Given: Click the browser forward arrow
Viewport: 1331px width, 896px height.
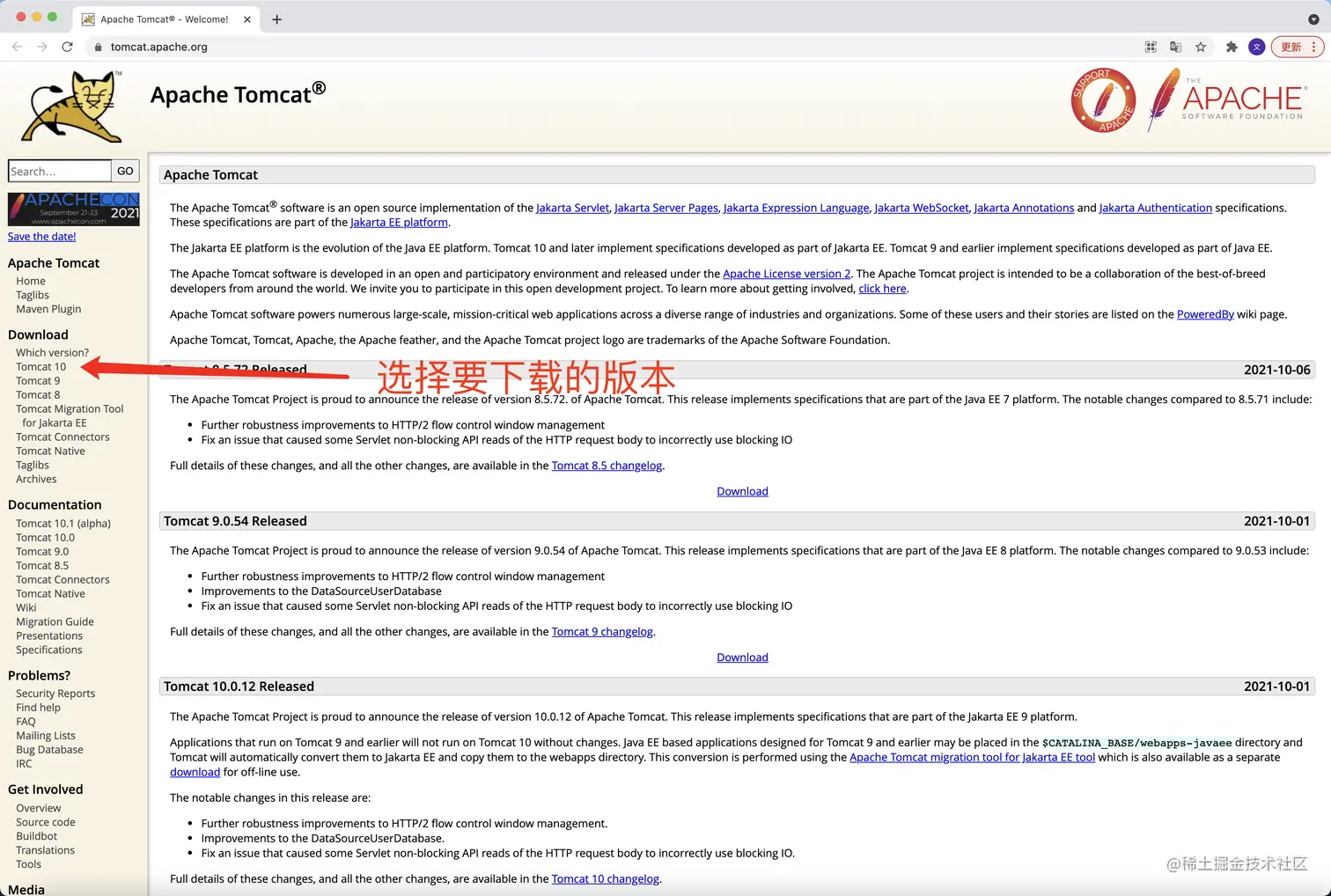Looking at the screenshot, I should [41, 47].
